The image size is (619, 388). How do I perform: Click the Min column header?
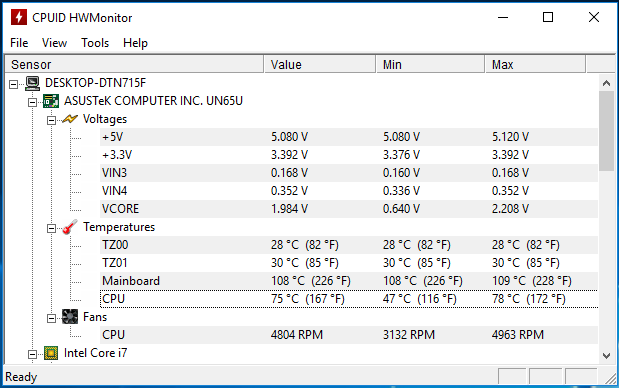pos(430,64)
